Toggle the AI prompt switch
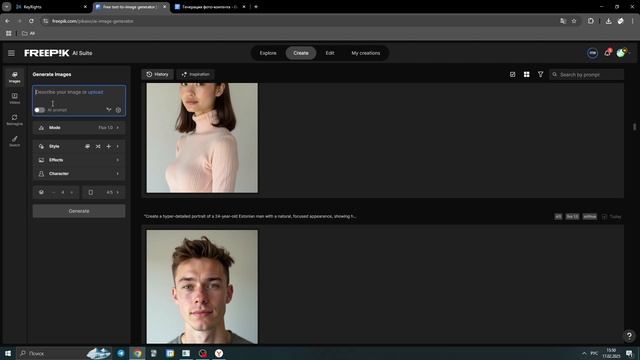Image resolution: width=640 pixels, height=360 pixels. tap(40, 110)
